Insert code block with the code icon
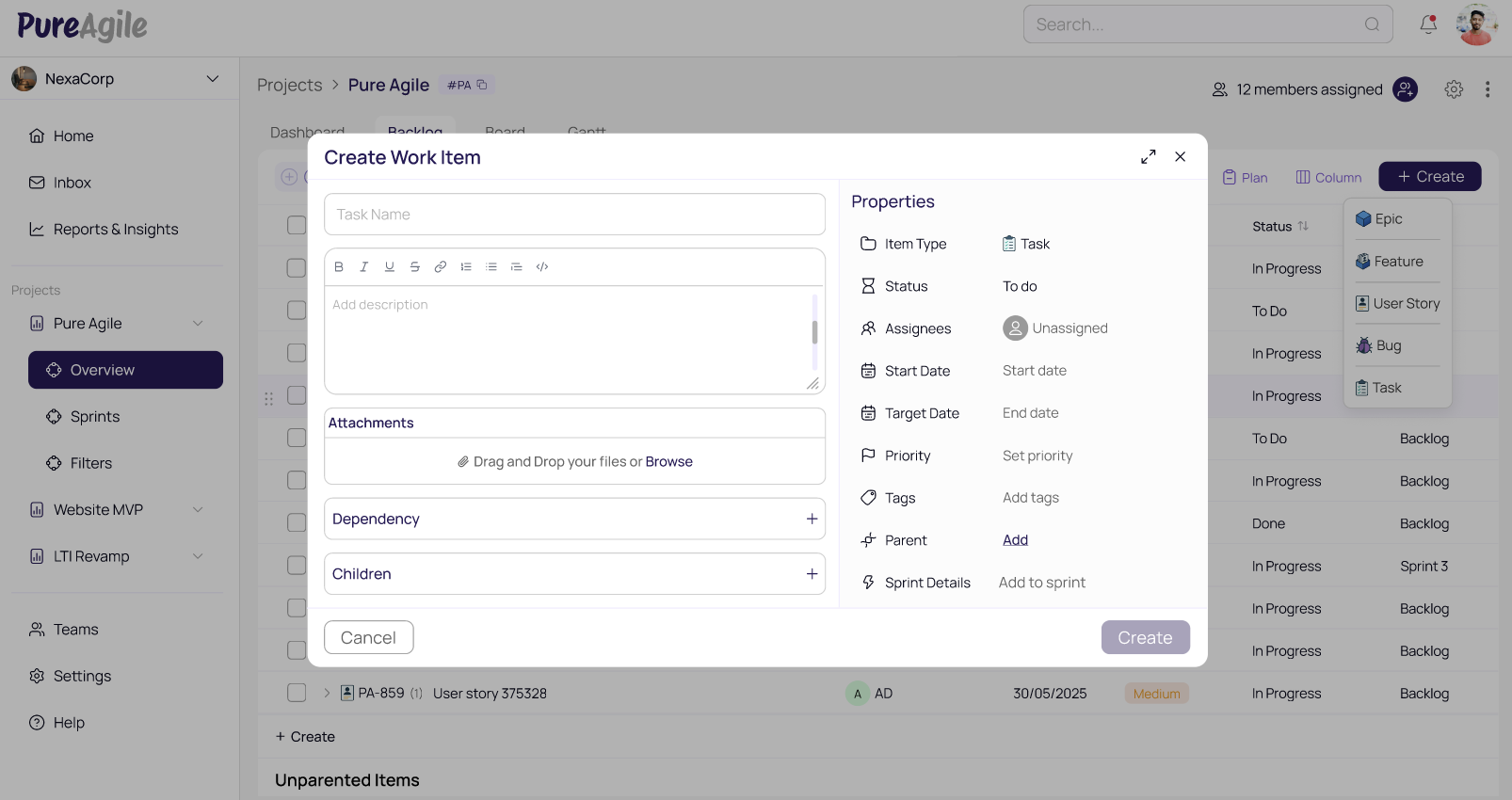Screen dimensions: 1512x800 (x=542, y=267)
